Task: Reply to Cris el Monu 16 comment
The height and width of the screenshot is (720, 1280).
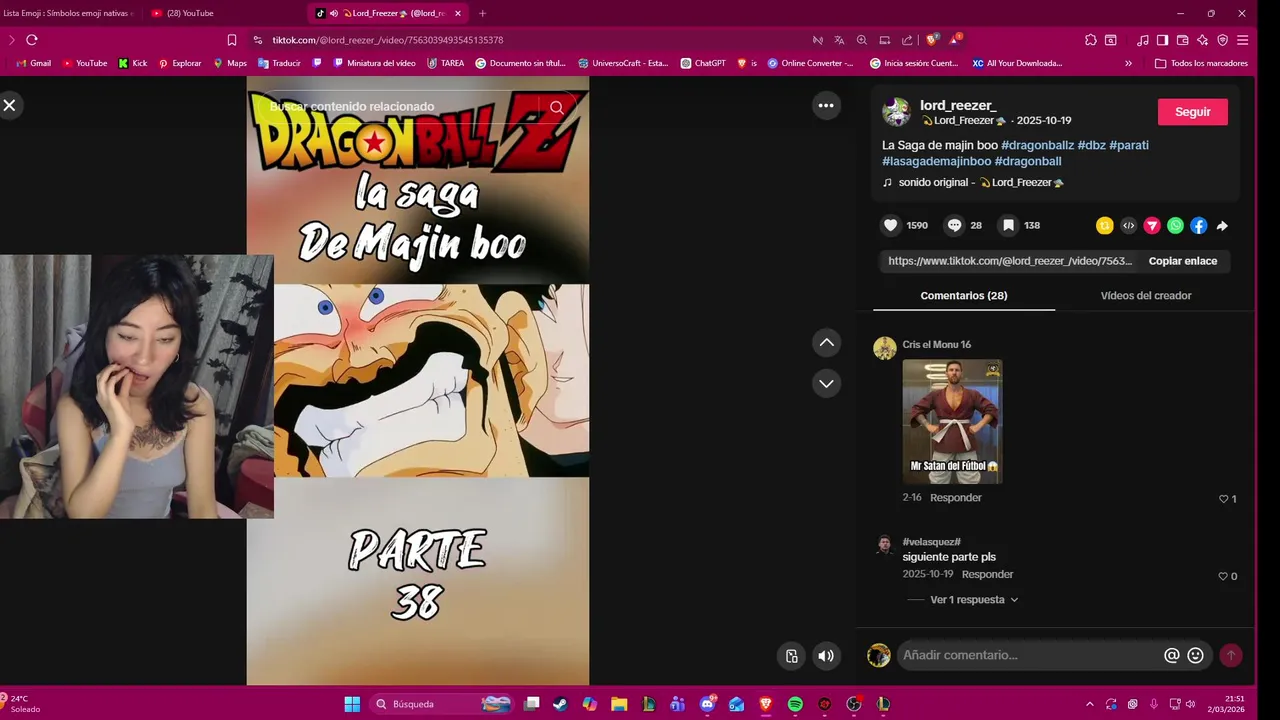Action: click(956, 498)
